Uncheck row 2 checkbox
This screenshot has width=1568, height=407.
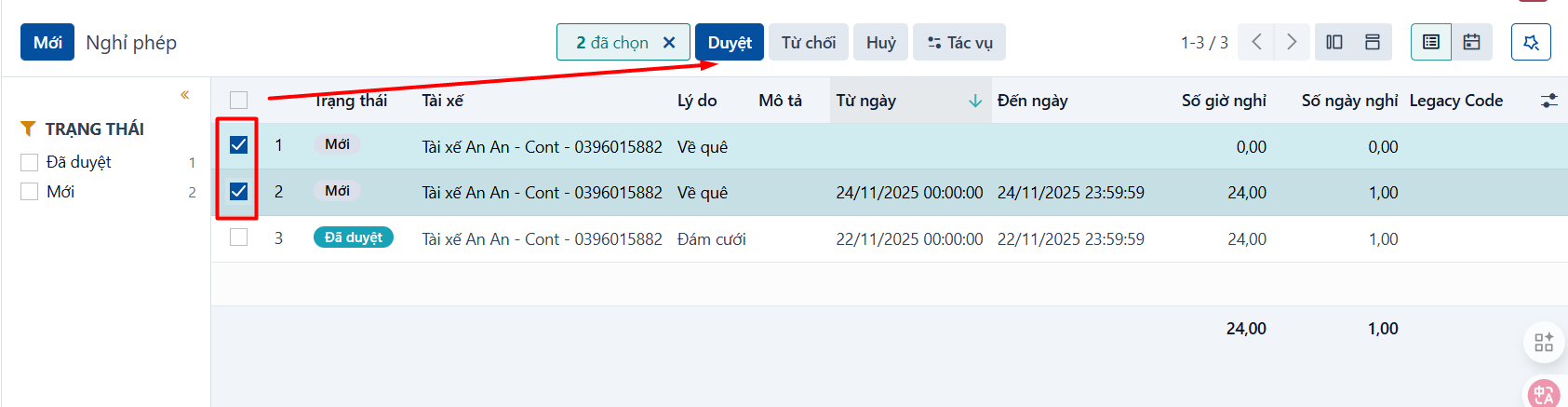pyautogui.click(x=239, y=191)
